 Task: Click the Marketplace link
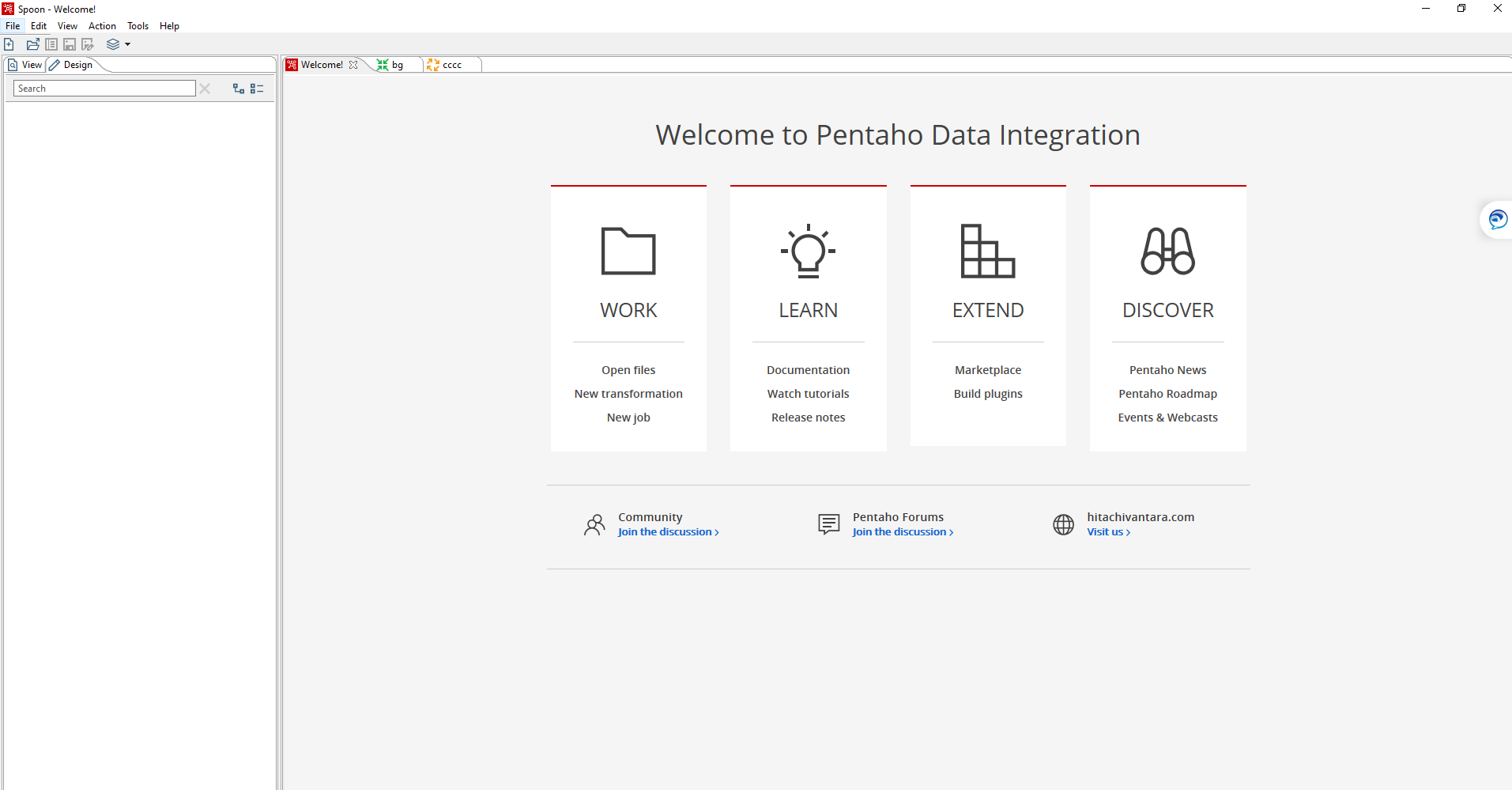click(987, 370)
